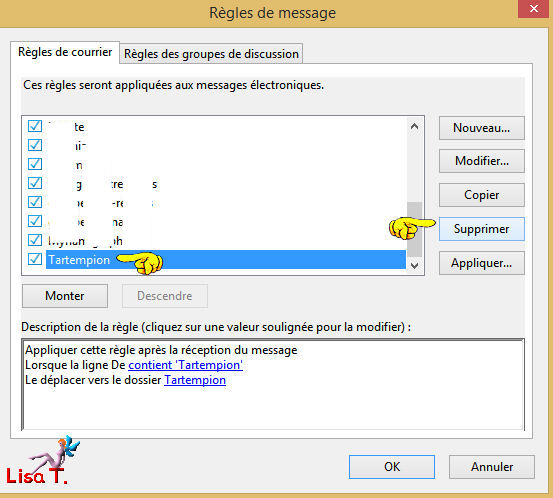Select the Règles de courrier tab
Screen dimensions: 553x498
[x=65, y=52]
